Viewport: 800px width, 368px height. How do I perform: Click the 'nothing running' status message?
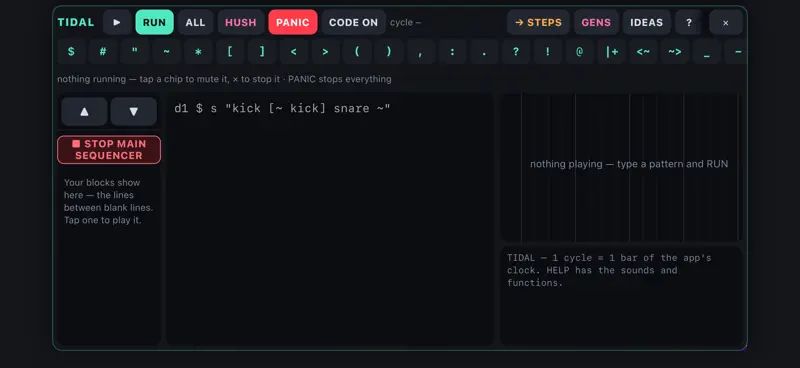pyautogui.click(x=224, y=79)
